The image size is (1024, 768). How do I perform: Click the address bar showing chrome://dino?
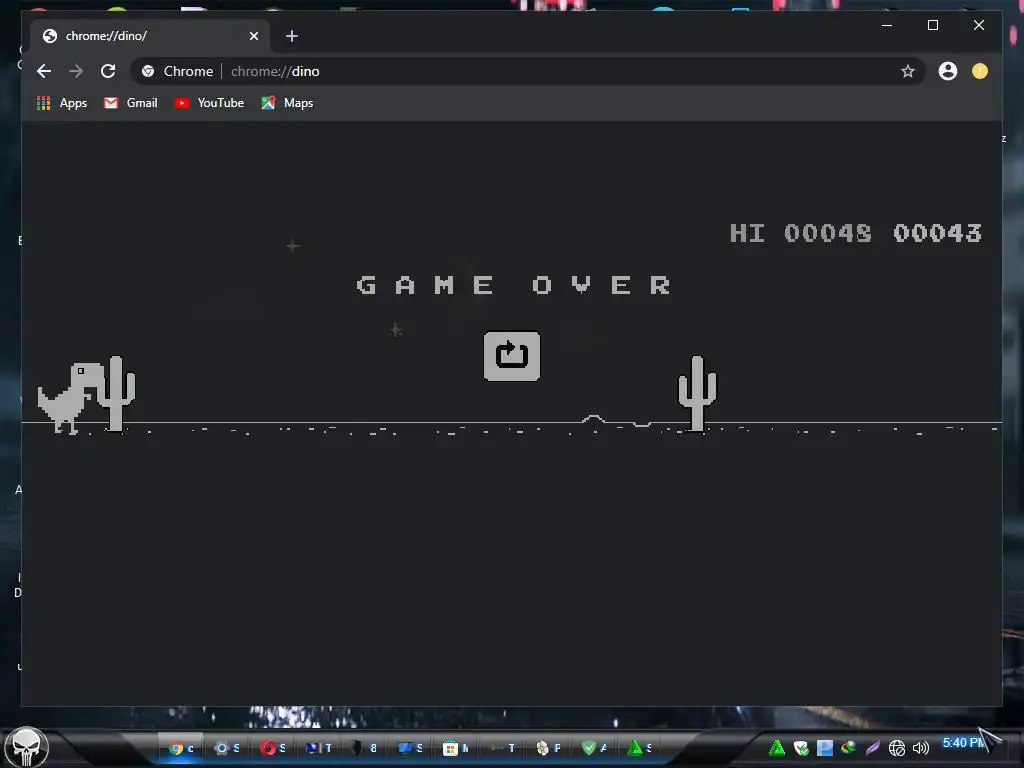(529, 71)
